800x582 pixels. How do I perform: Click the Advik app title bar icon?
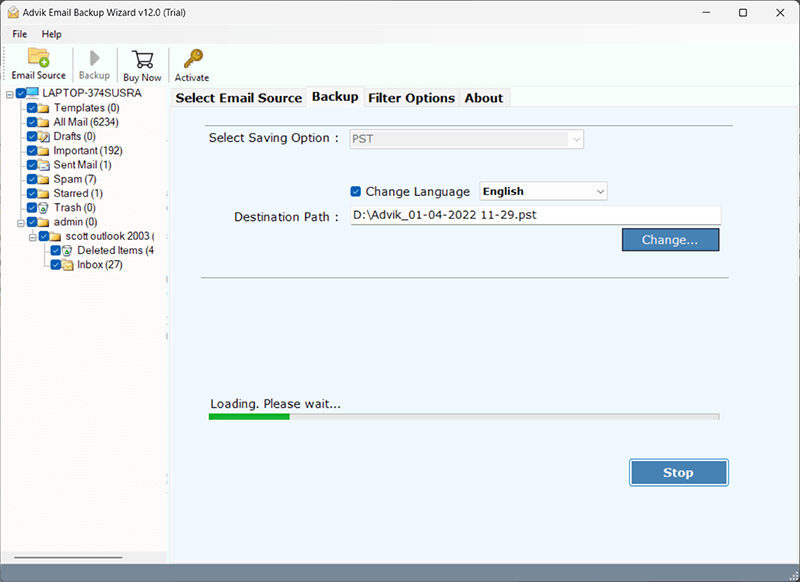[13, 13]
